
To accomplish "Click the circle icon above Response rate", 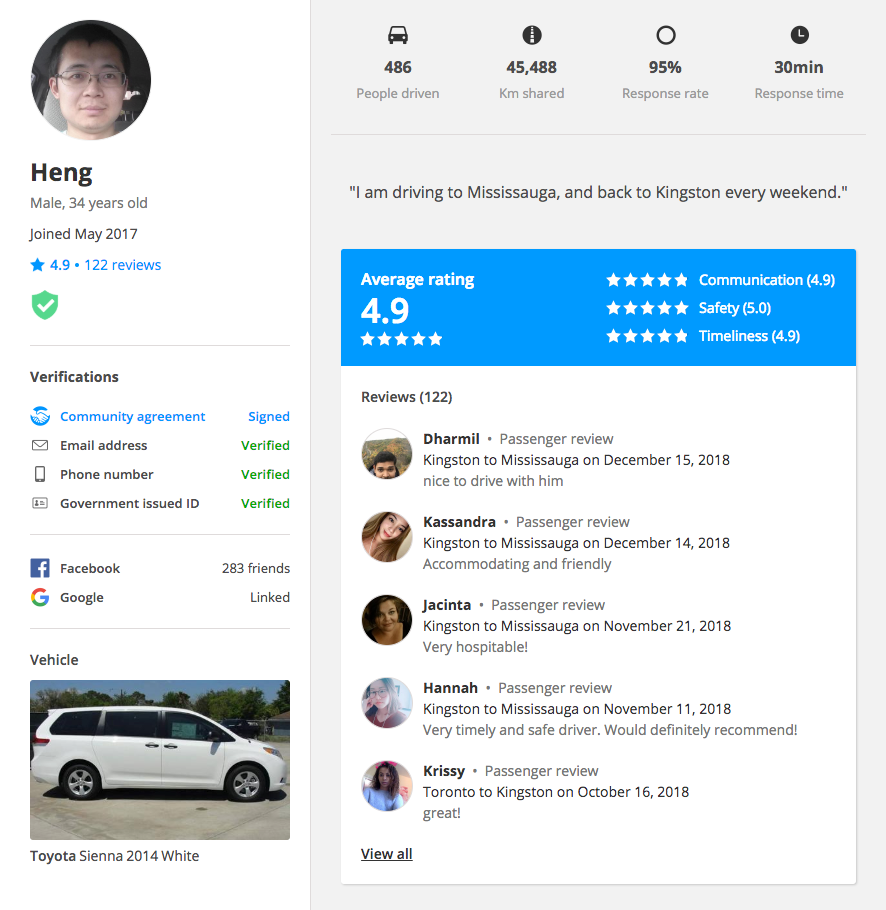I will click(x=665, y=34).
